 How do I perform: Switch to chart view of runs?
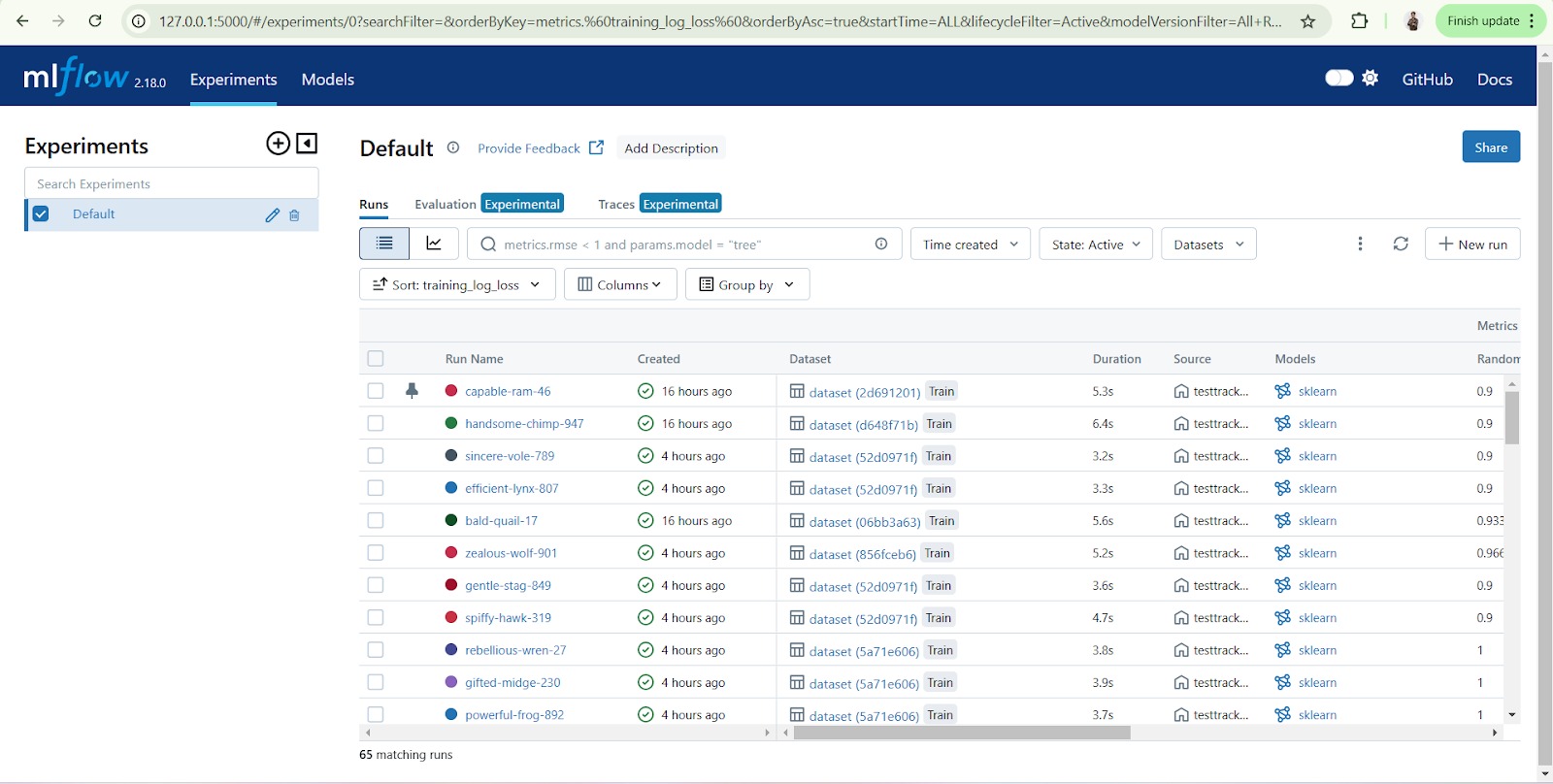click(434, 244)
